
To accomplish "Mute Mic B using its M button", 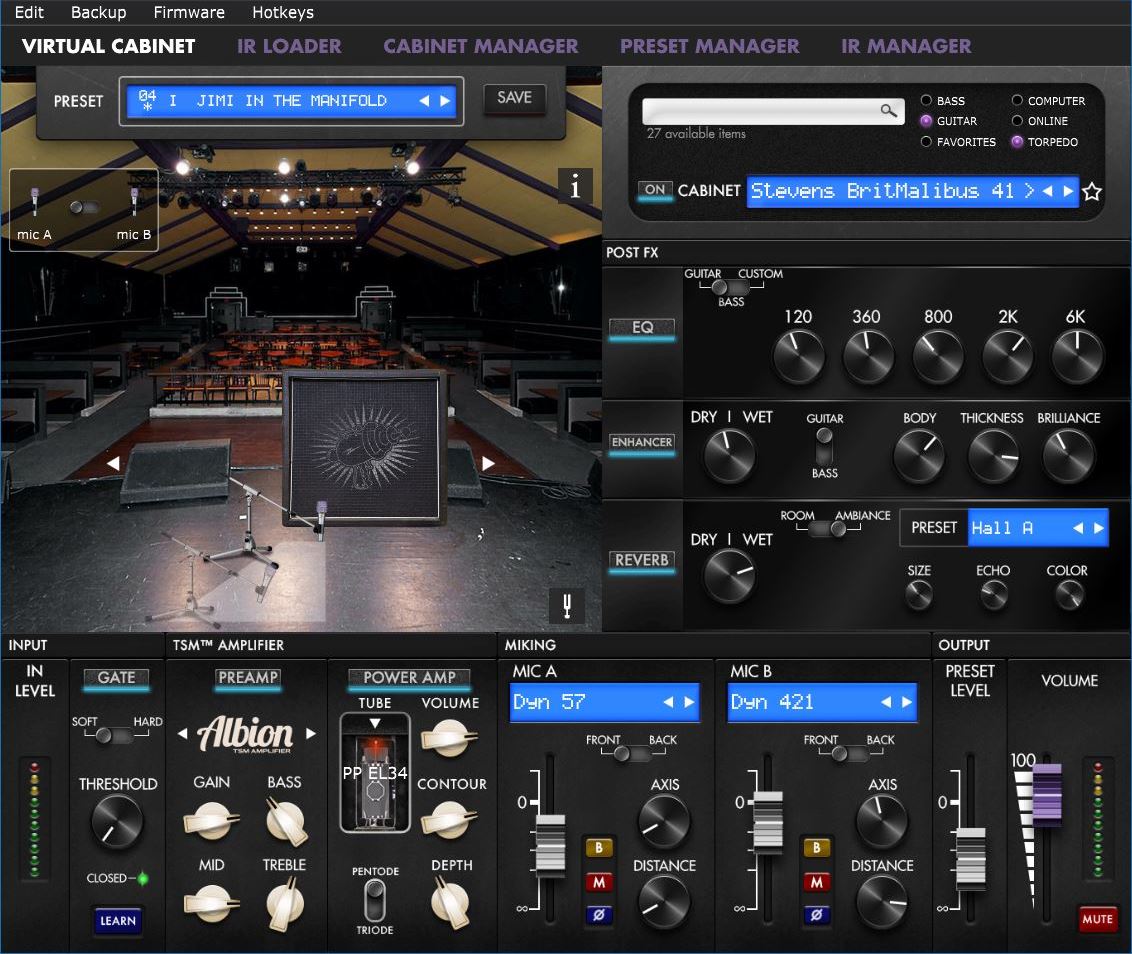I will click(x=817, y=883).
